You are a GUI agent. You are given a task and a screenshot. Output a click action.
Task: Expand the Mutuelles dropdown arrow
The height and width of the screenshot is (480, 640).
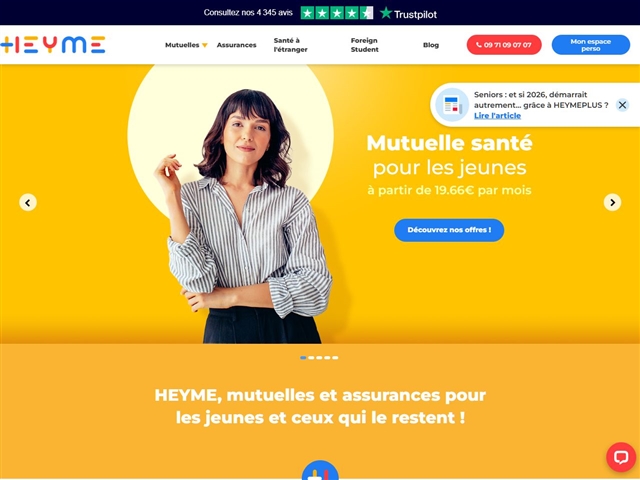(205, 45)
